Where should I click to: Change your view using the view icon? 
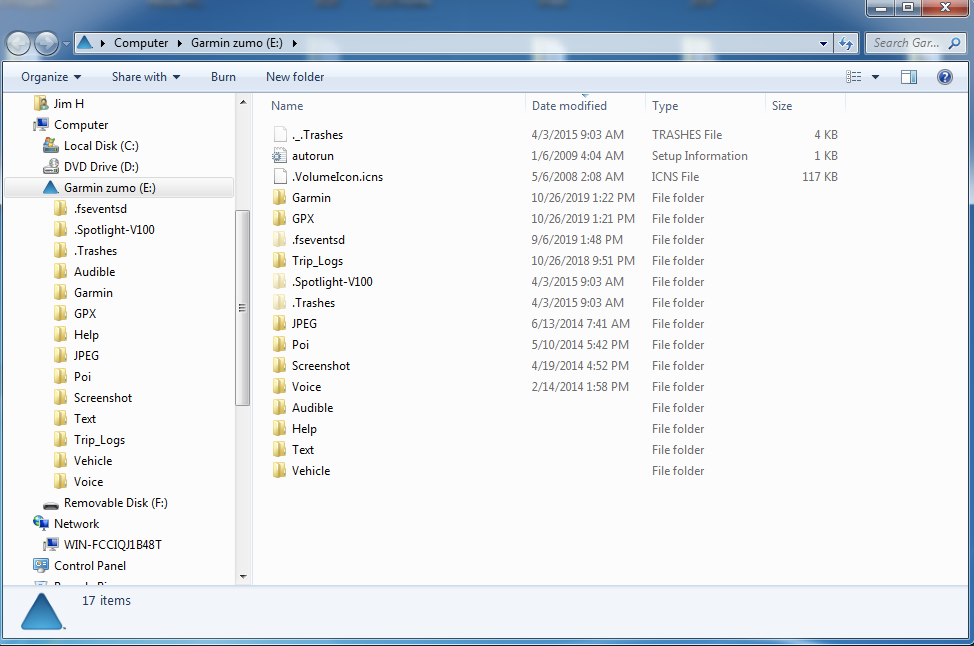(x=853, y=77)
